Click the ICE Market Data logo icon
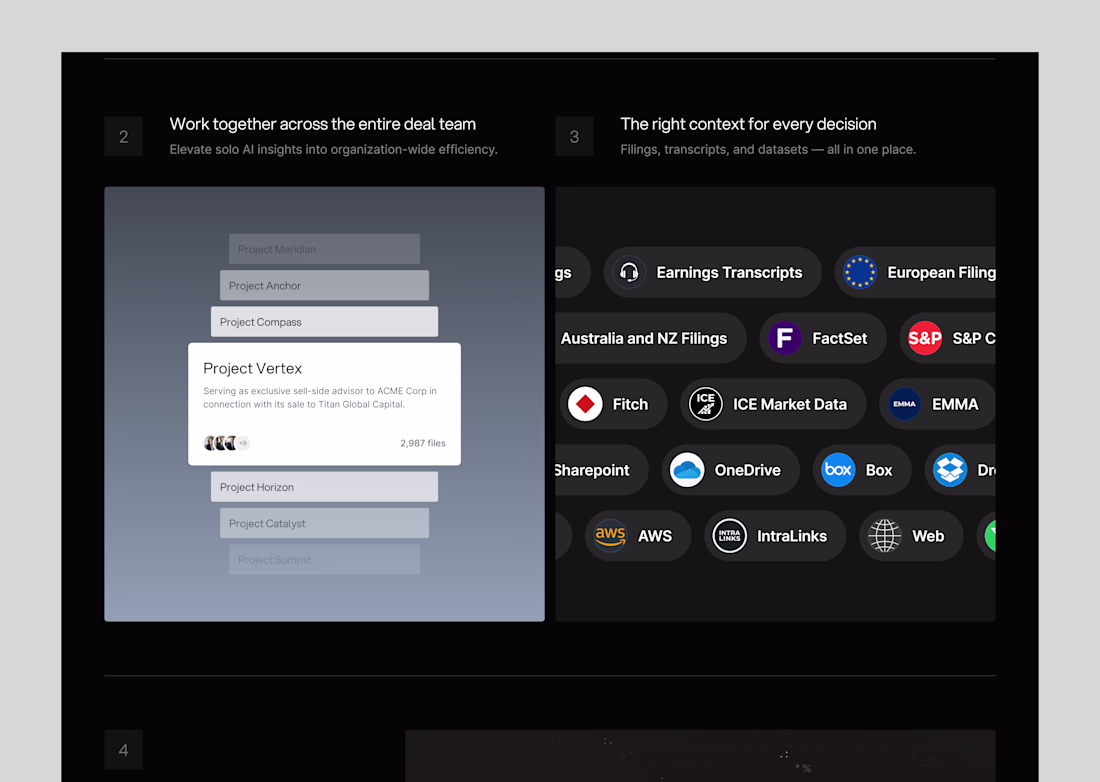The image size is (1100, 782). 706,404
